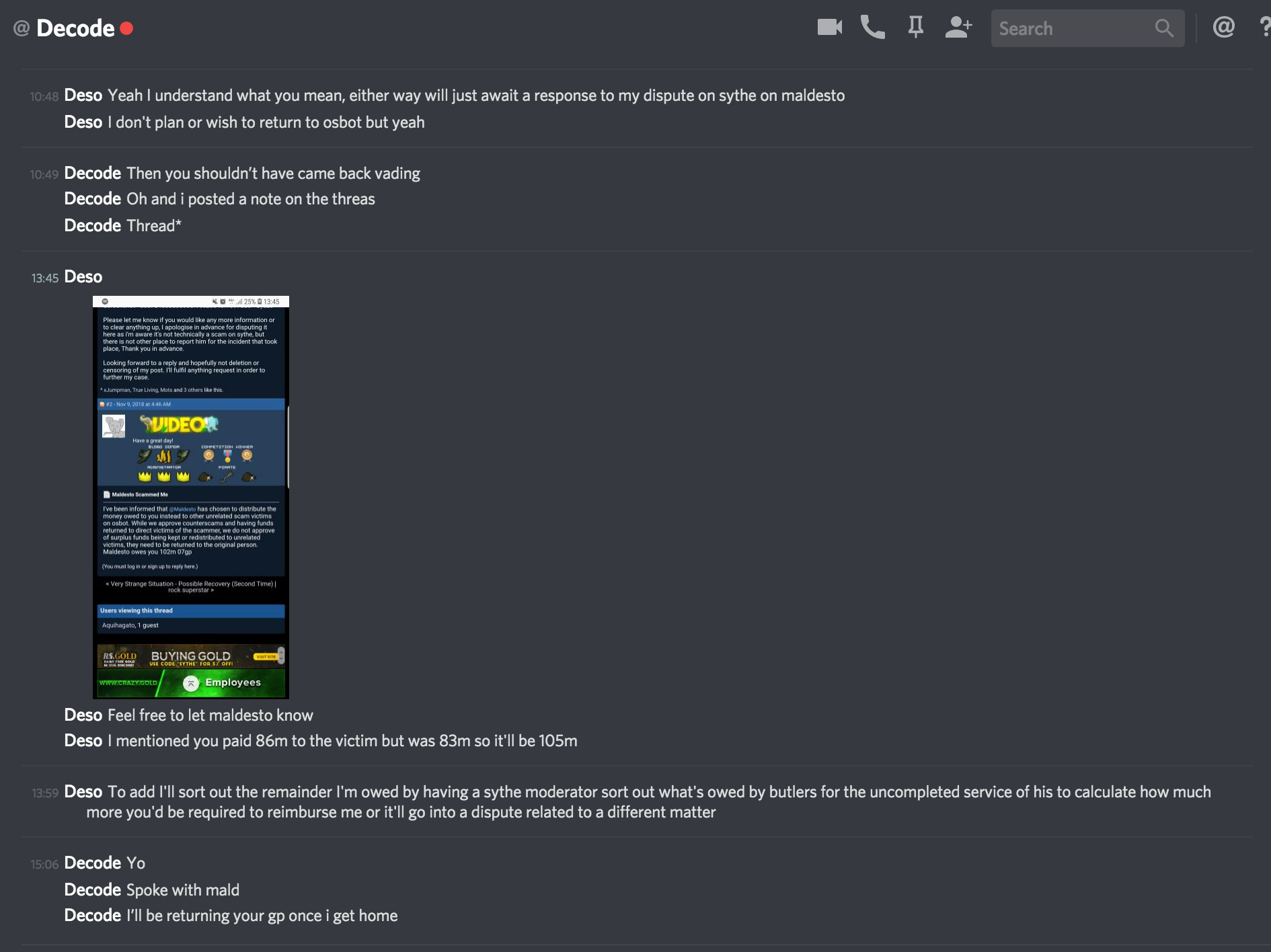Open the screenshot image posted by Deso
The image size is (1271, 952).
(191, 497)
